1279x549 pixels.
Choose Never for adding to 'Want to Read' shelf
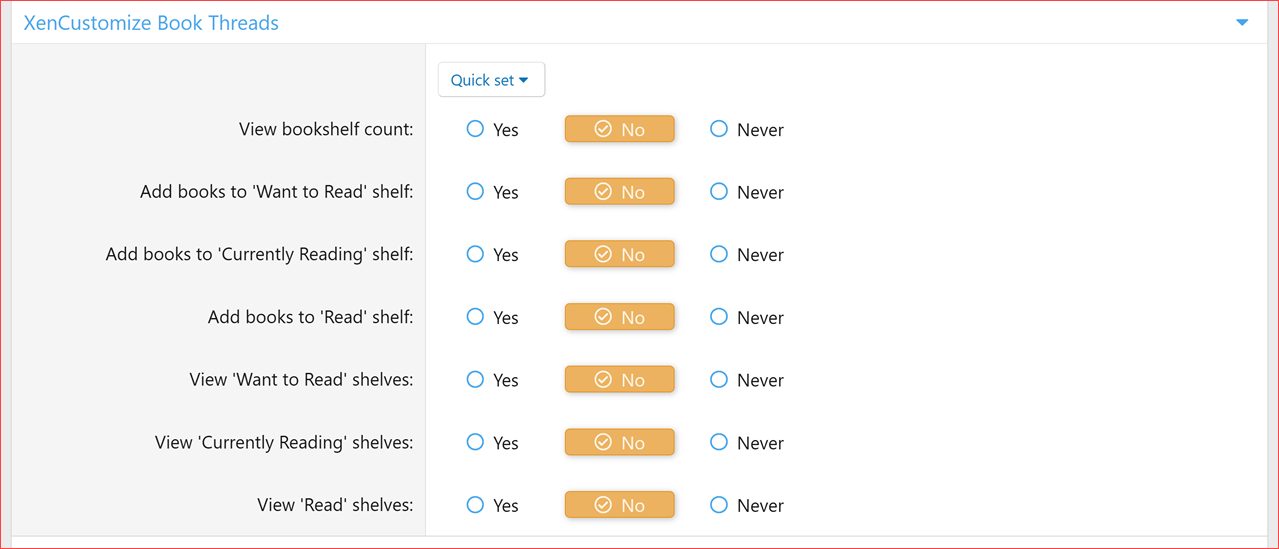[719, 192]
